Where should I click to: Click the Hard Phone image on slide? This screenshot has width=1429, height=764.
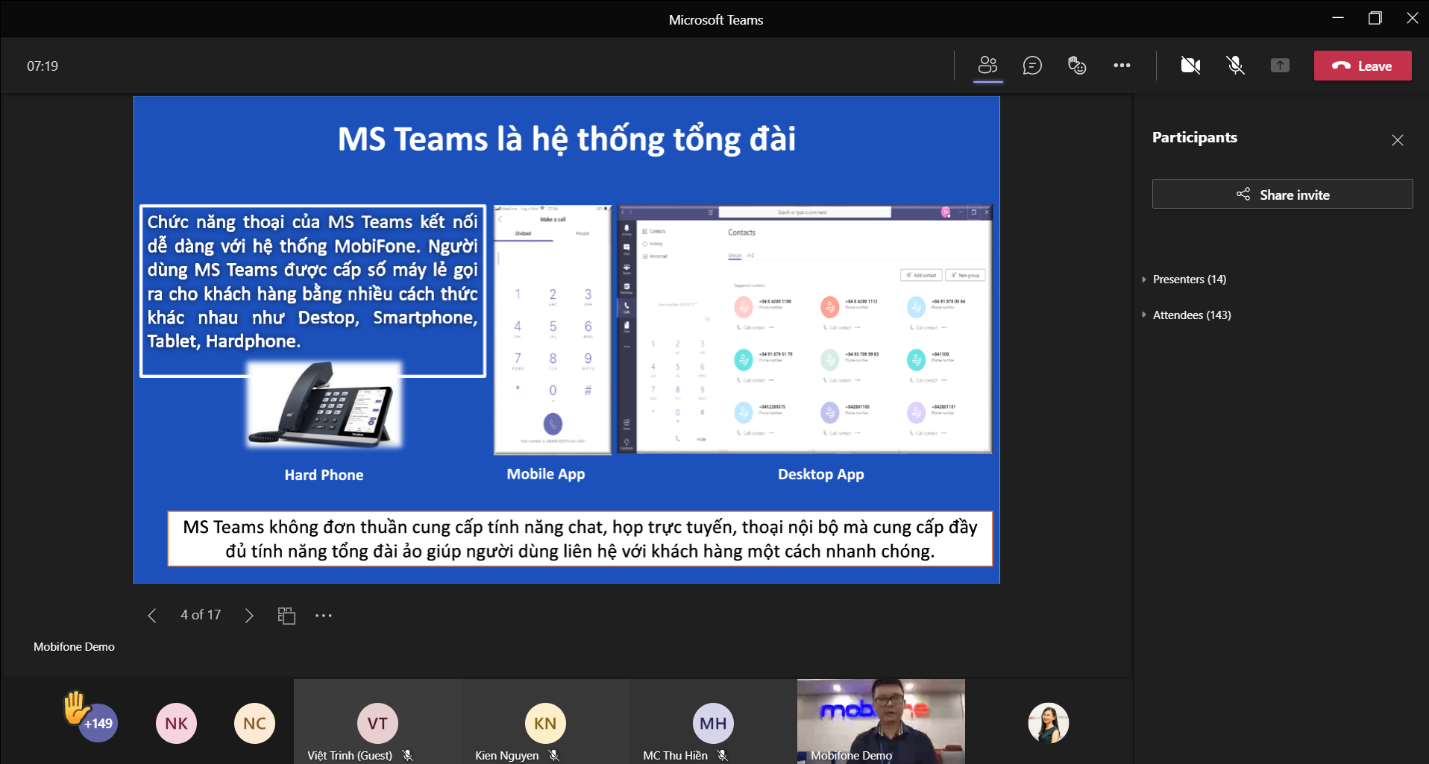point(323,404)
